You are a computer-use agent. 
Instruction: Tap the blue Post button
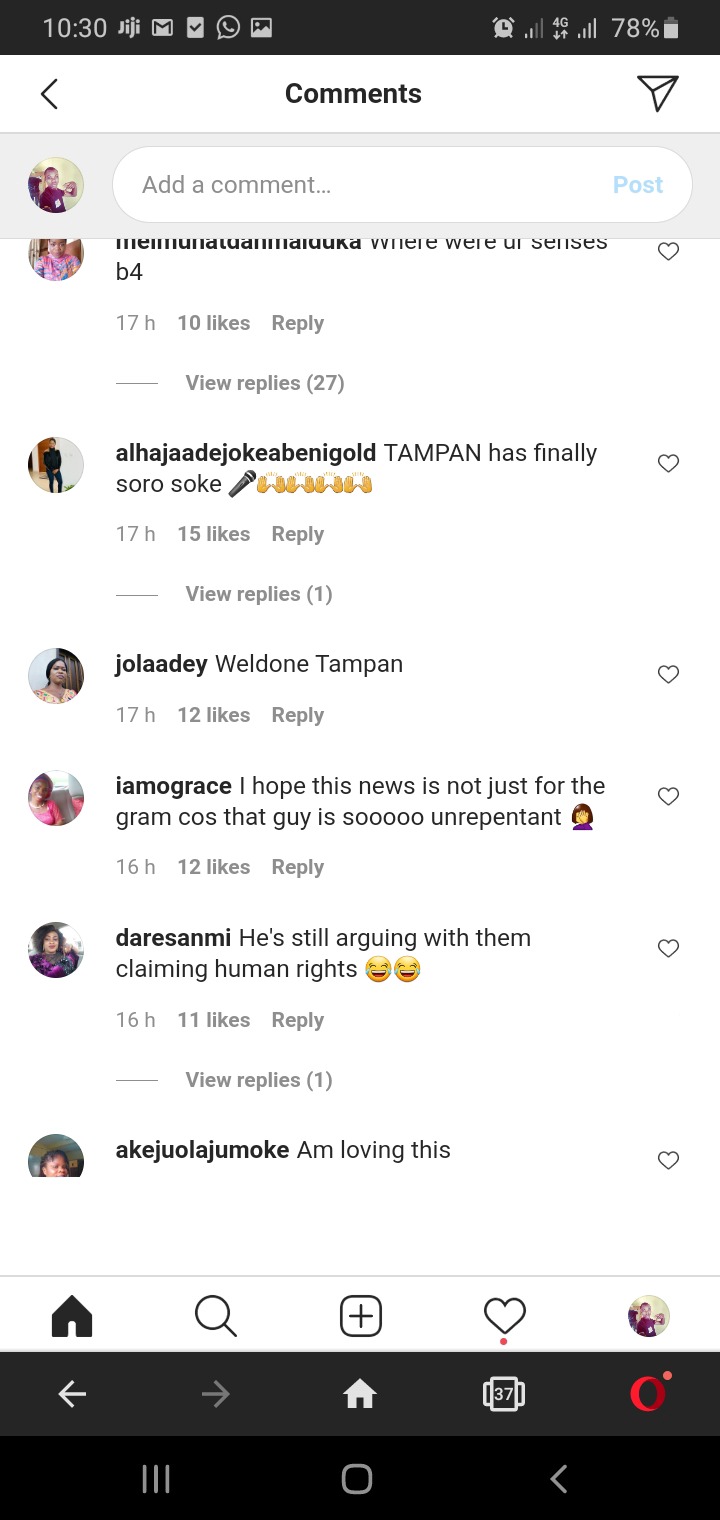point(638,185)
